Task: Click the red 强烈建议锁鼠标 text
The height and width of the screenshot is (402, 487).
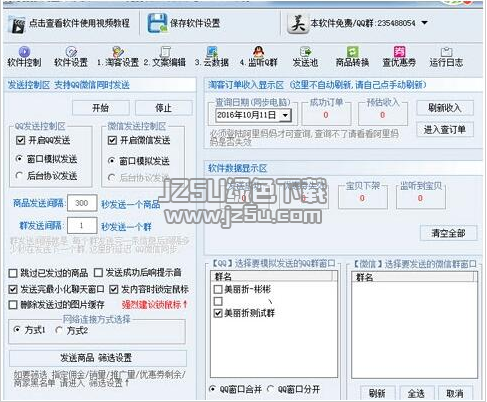Action: tap(155, 304)
